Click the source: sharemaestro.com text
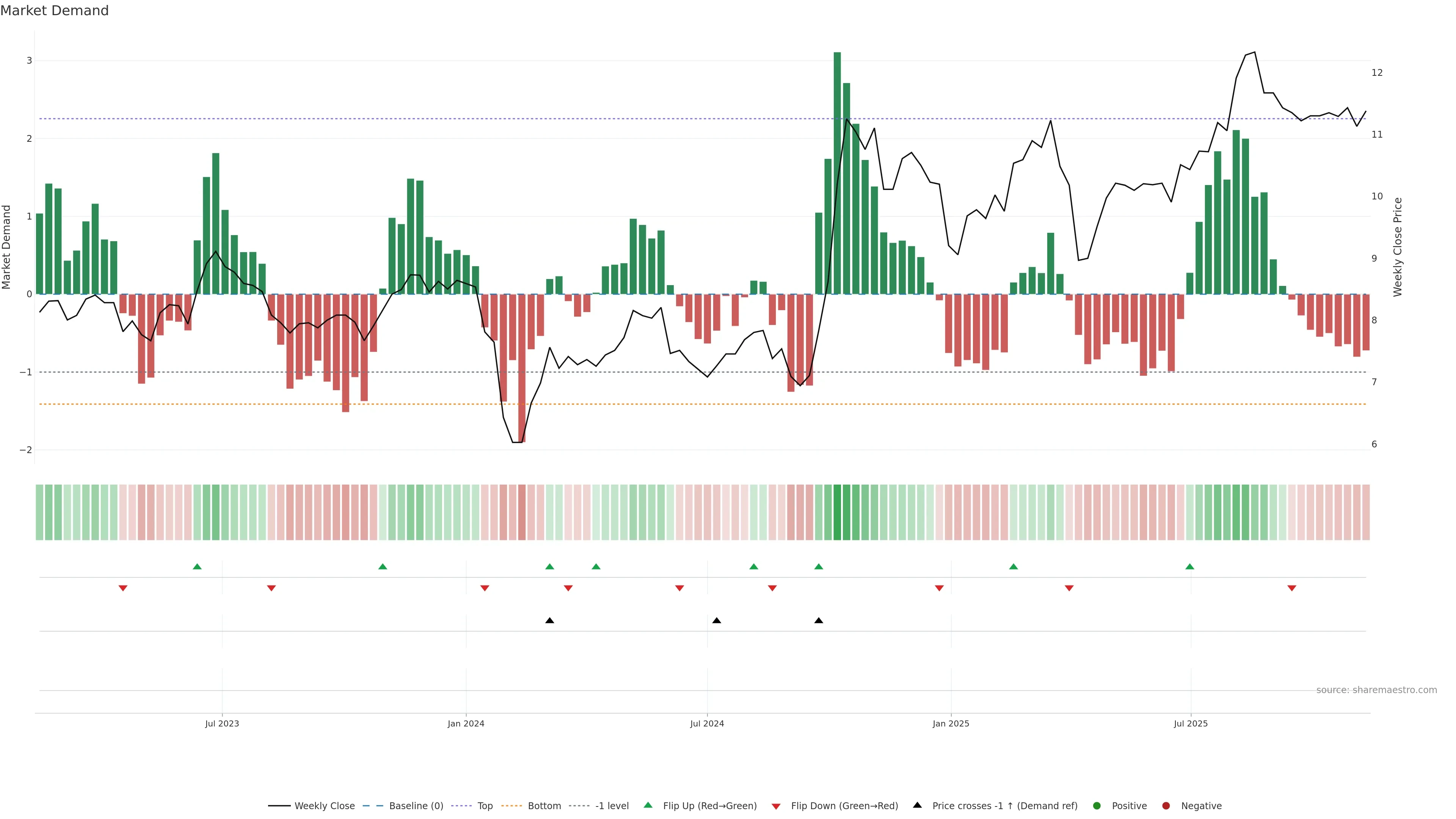This screenshot has width=1456, height=819. tap(1376, 690)
